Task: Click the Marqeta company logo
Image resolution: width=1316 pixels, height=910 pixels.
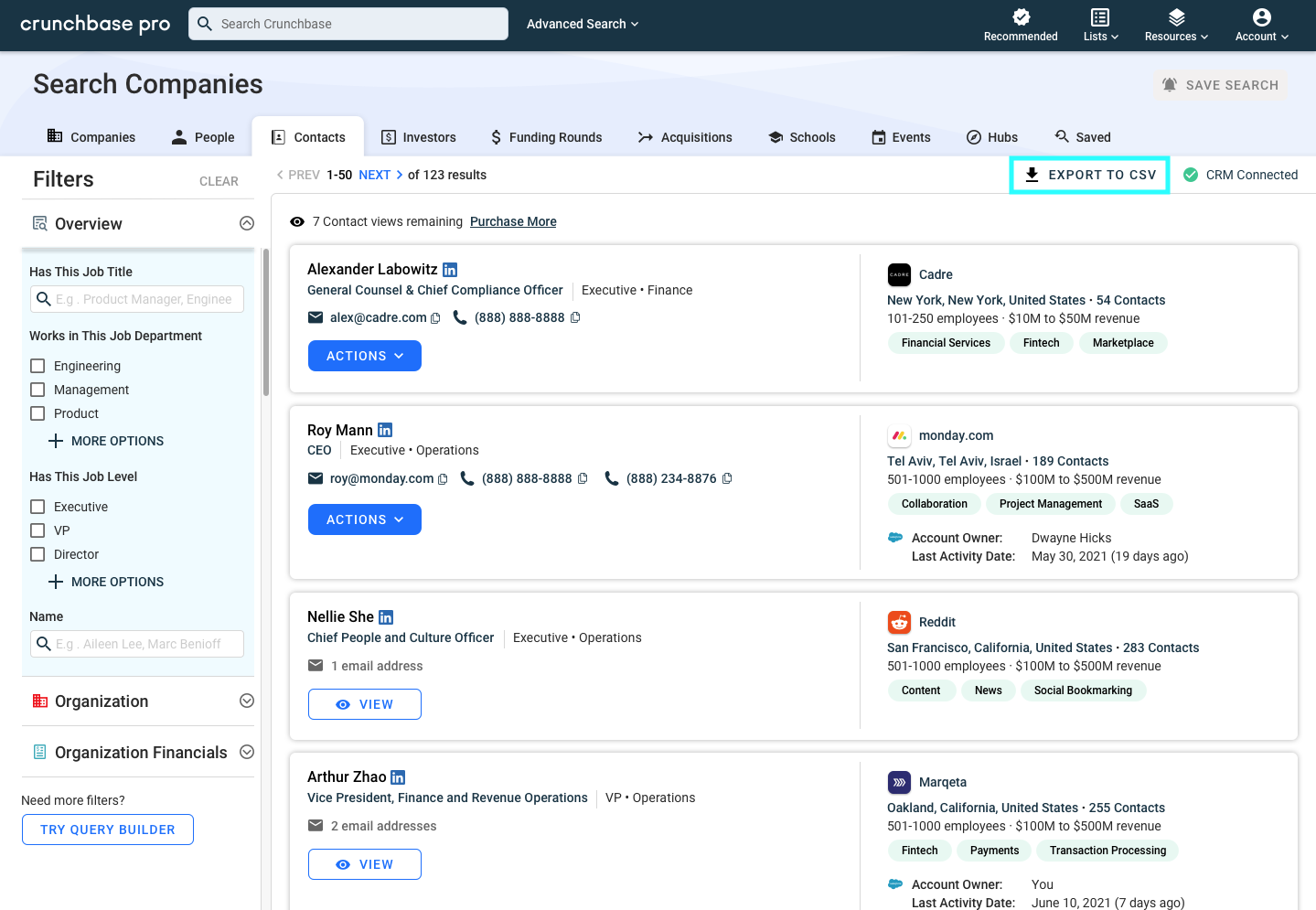Action: (x=899, y=782)
